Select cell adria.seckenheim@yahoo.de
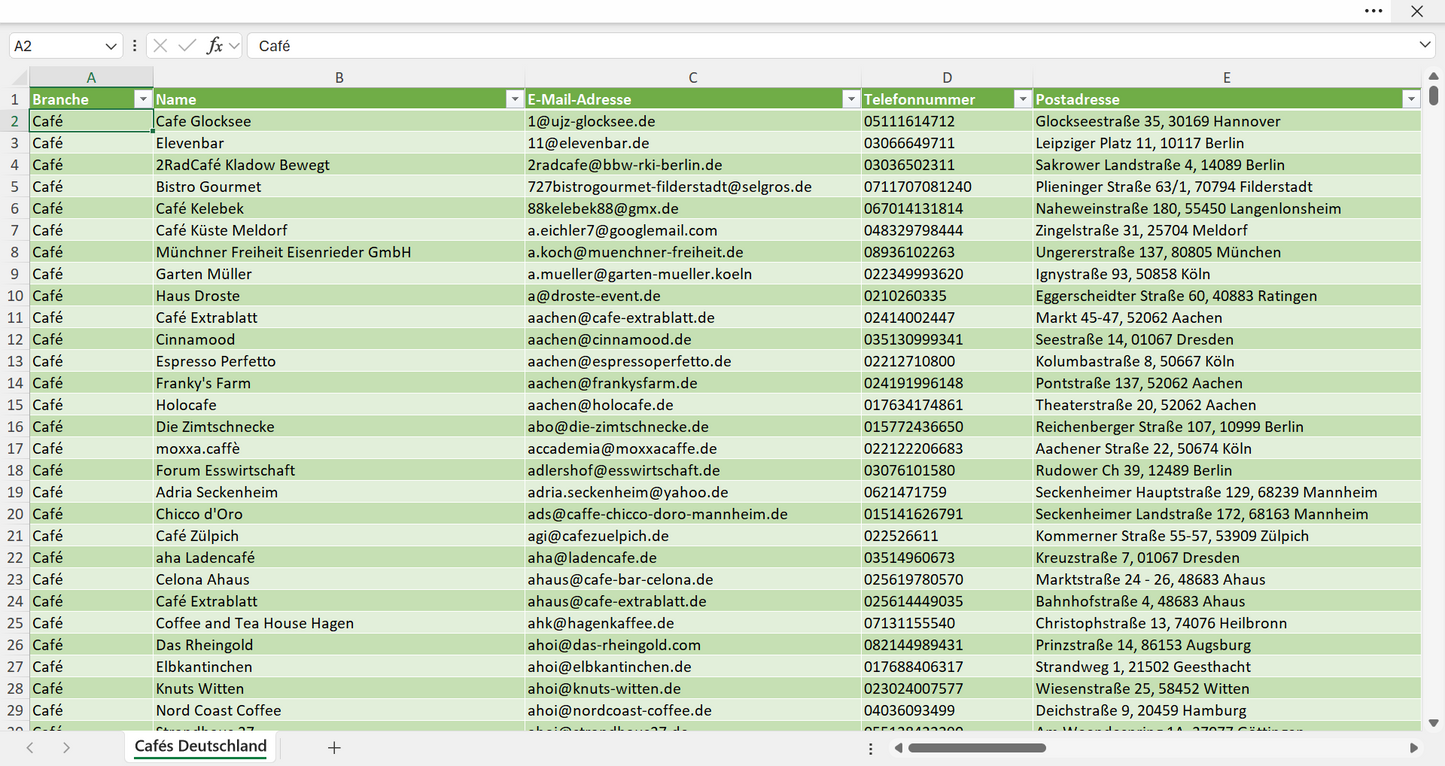Screen dimensions: 1445x766 pos(693,493)
